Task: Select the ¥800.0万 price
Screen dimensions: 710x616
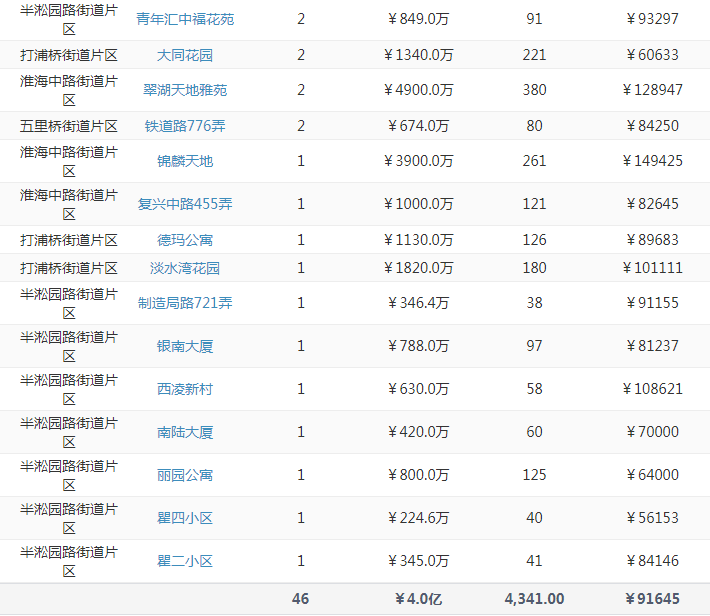Action: click(x=418, y=475)
